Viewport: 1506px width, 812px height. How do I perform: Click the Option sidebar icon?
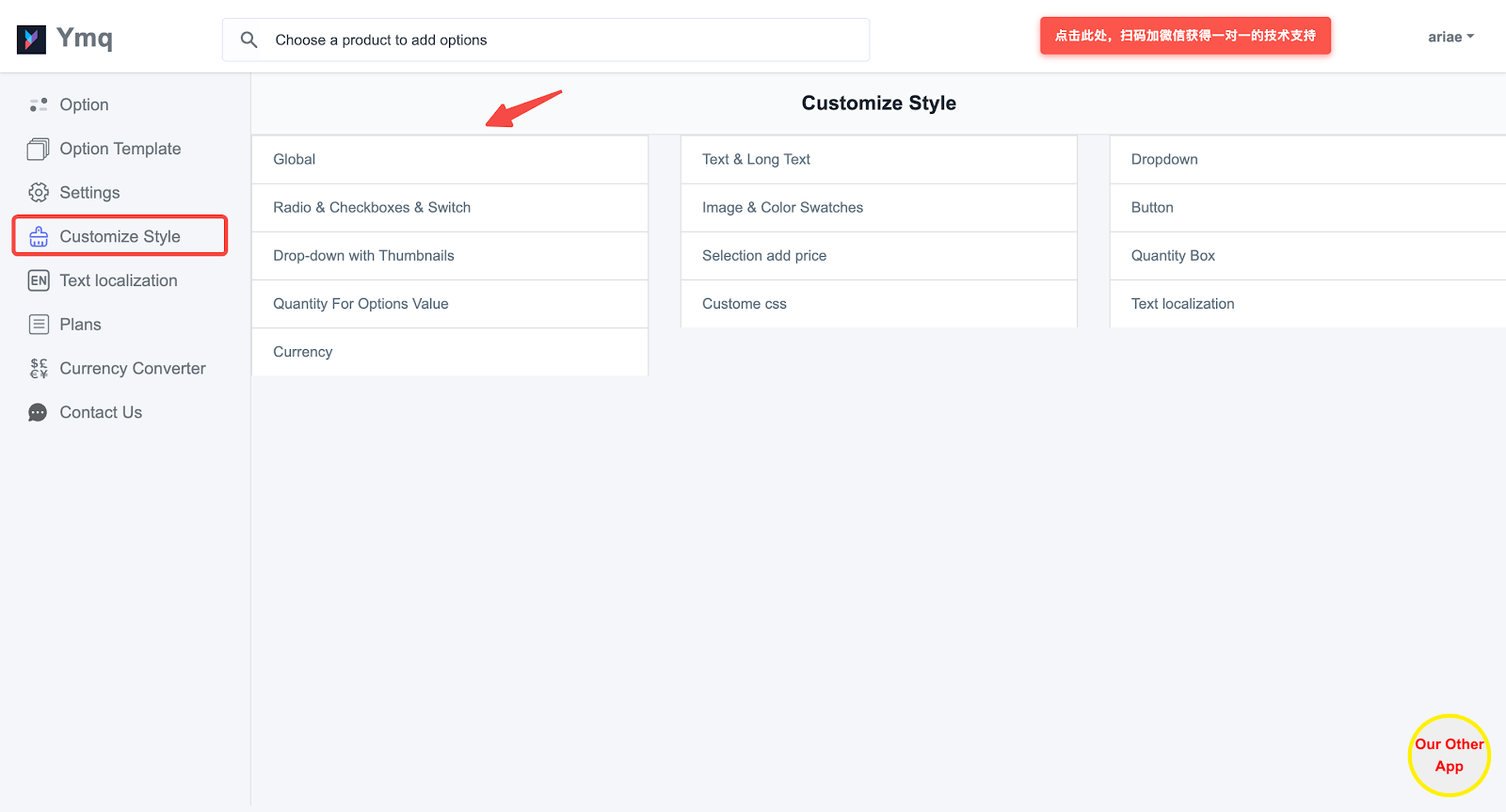[39, 104]
